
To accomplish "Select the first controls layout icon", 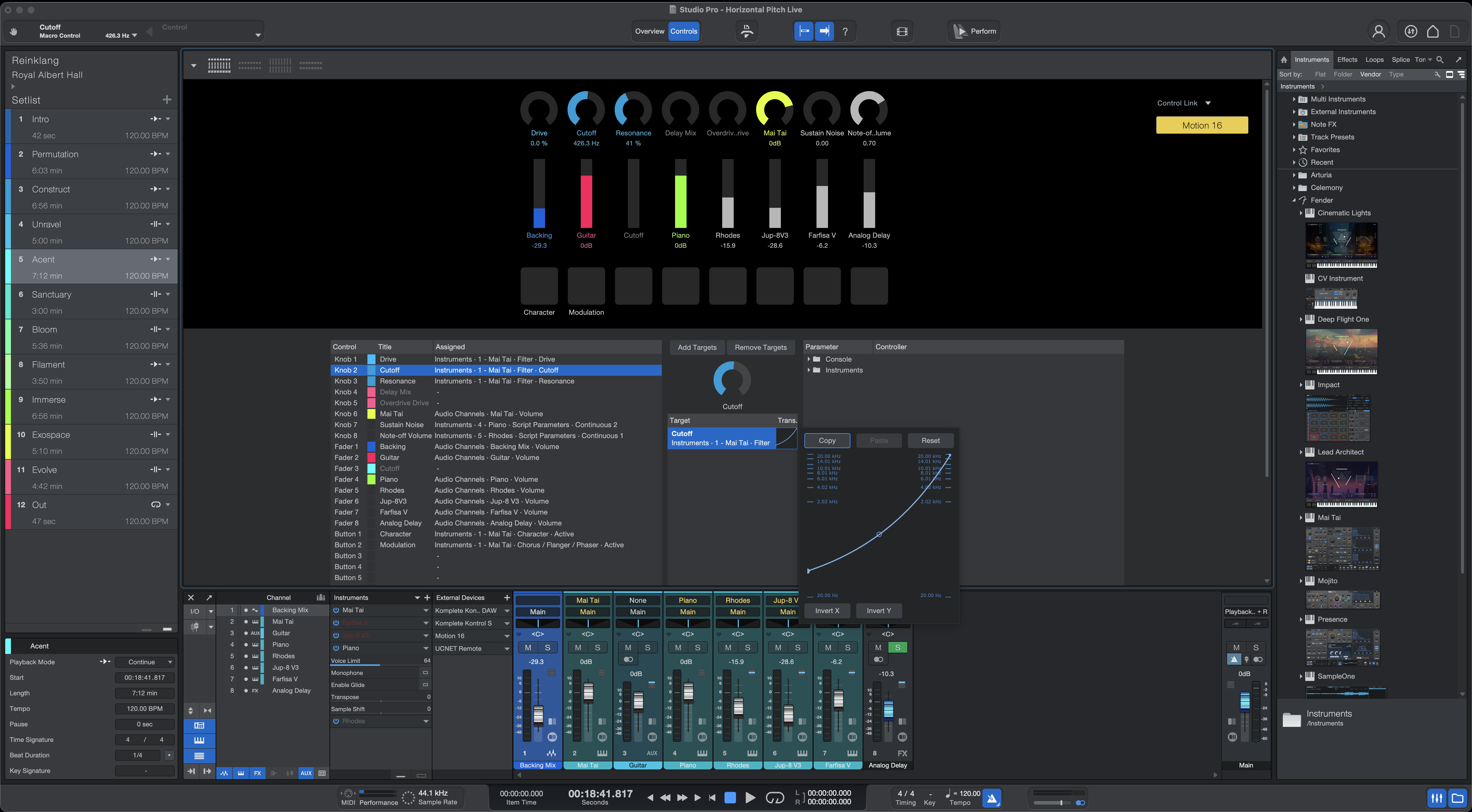I will pyautogui.click(x=219, y=65).
